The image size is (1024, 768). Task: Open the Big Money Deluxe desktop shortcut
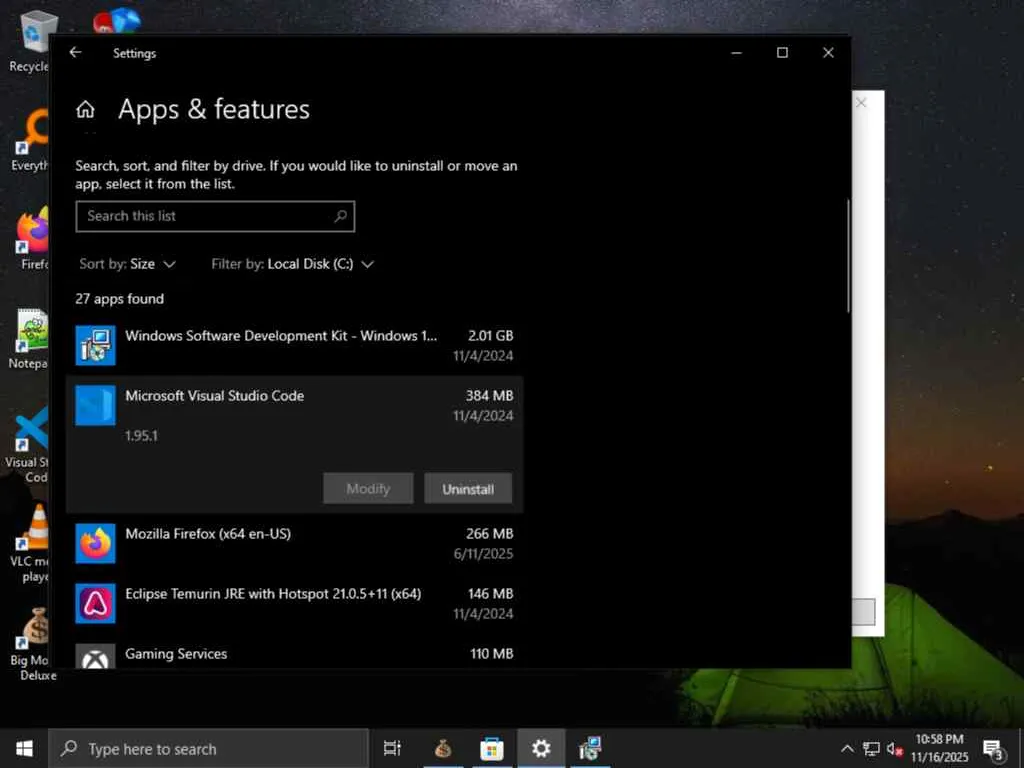[33, 643]
